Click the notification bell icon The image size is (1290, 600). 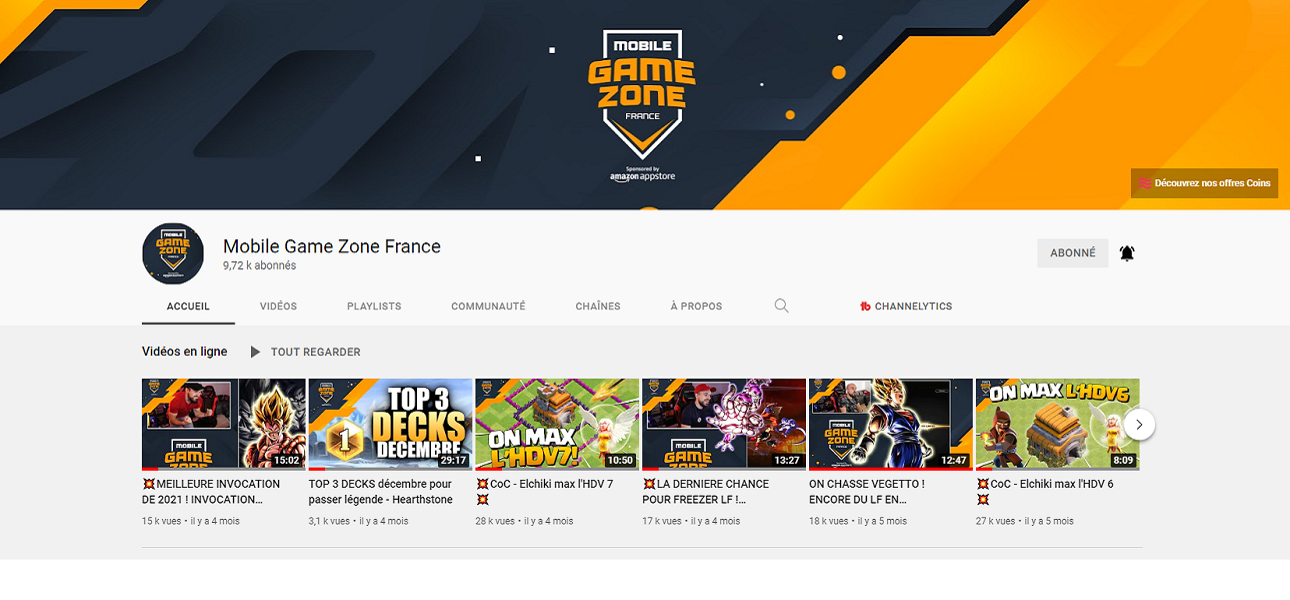coord(1127,253)
